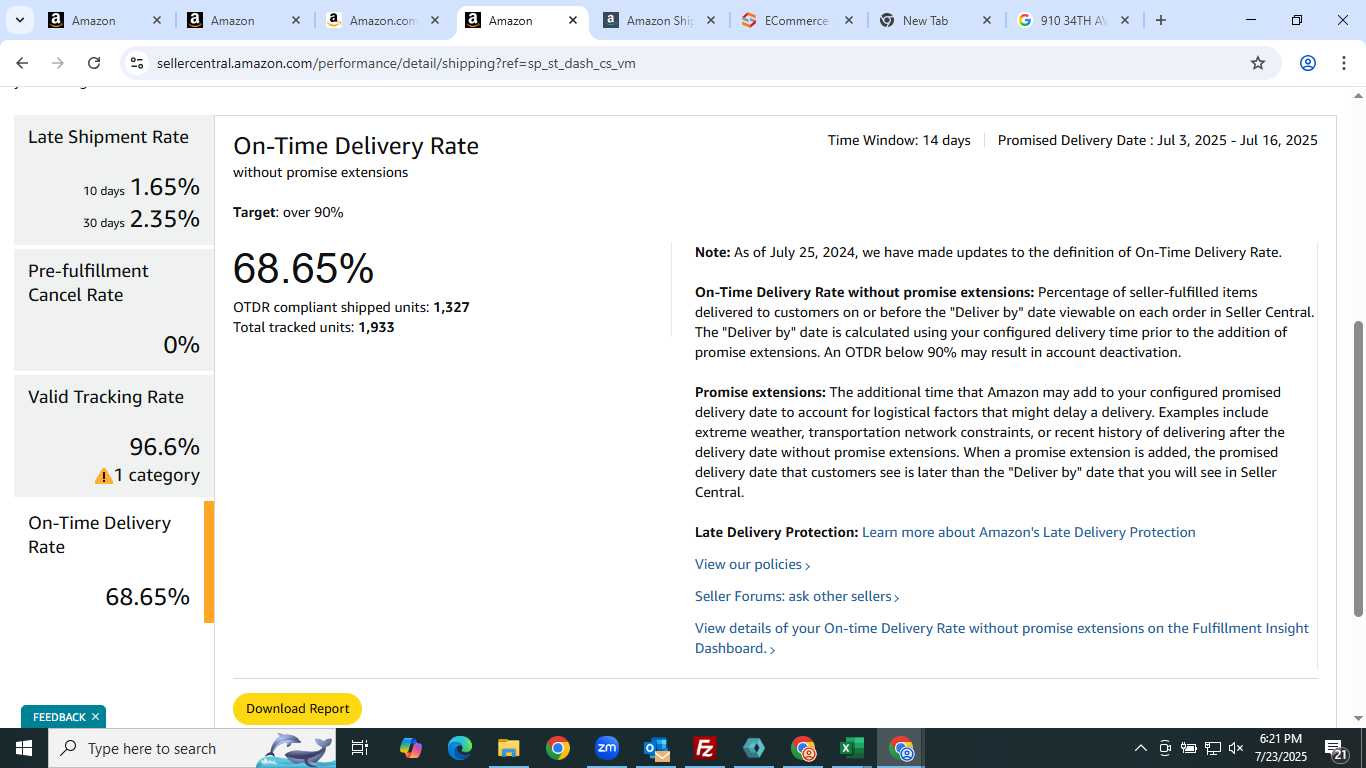Launch Excel from the taskbar

(851, 748)
